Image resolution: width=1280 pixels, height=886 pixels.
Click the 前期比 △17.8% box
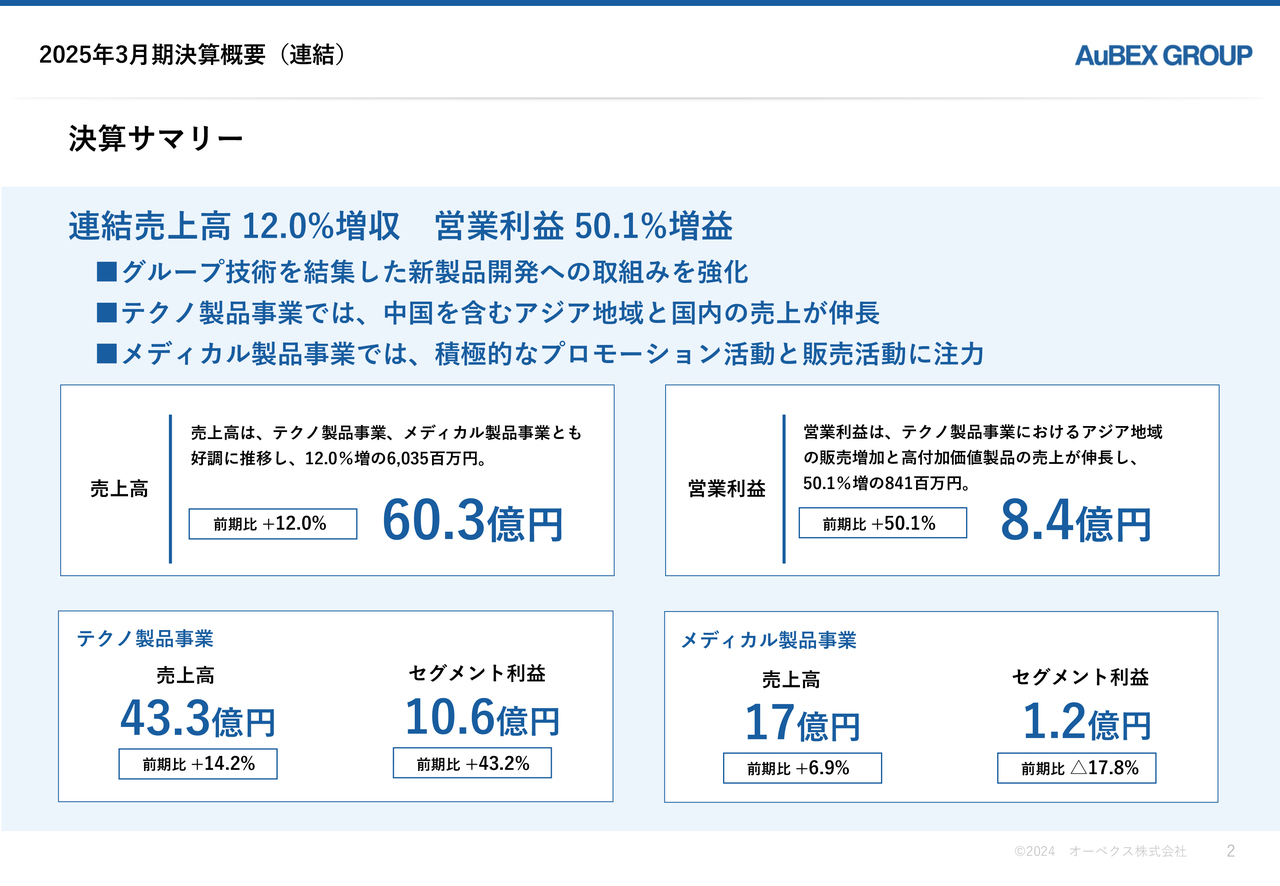tap(1077, 768)
